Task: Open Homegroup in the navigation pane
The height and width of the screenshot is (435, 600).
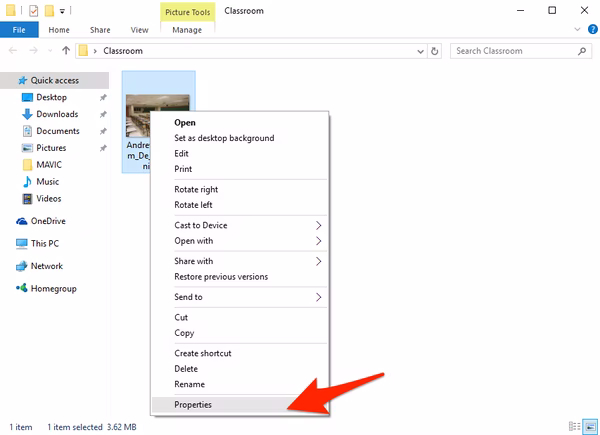Action: tap(53, 288)
